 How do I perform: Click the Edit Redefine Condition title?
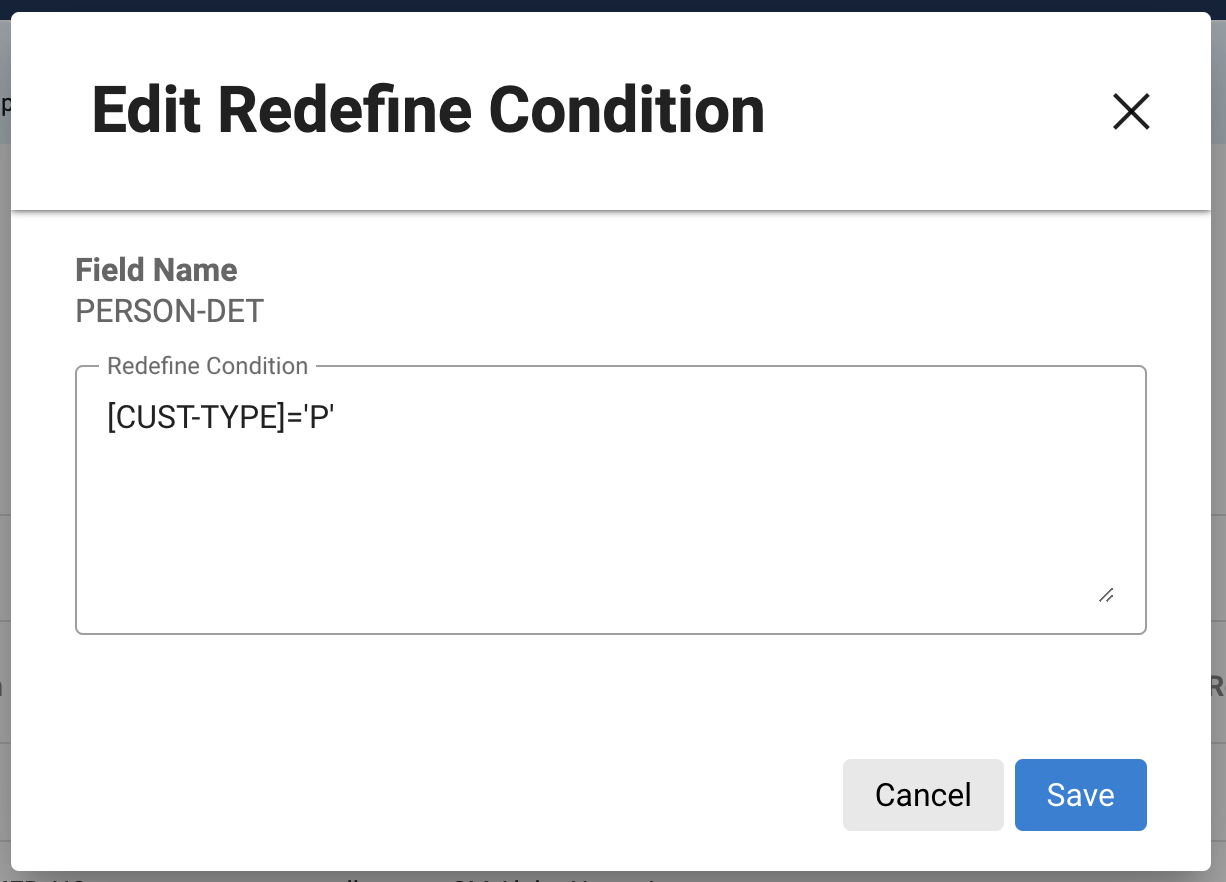[428, 110]
